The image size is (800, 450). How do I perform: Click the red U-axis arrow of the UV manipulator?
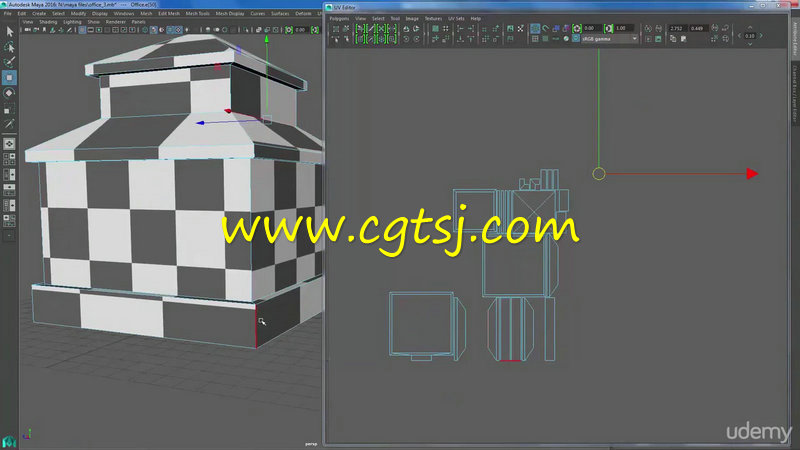click(x=752, y=173)
